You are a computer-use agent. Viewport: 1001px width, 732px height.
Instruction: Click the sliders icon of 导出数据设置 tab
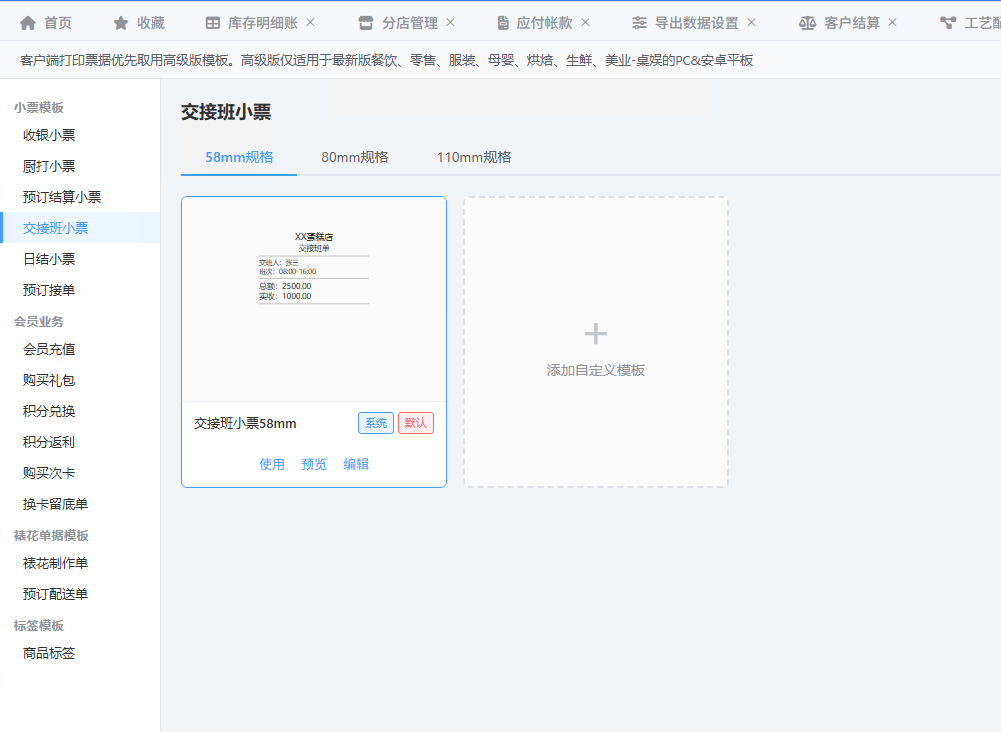point(639,23)
